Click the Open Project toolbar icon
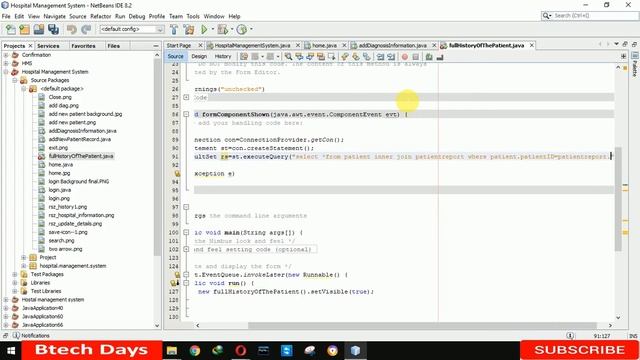 click(x=39, y=29)
